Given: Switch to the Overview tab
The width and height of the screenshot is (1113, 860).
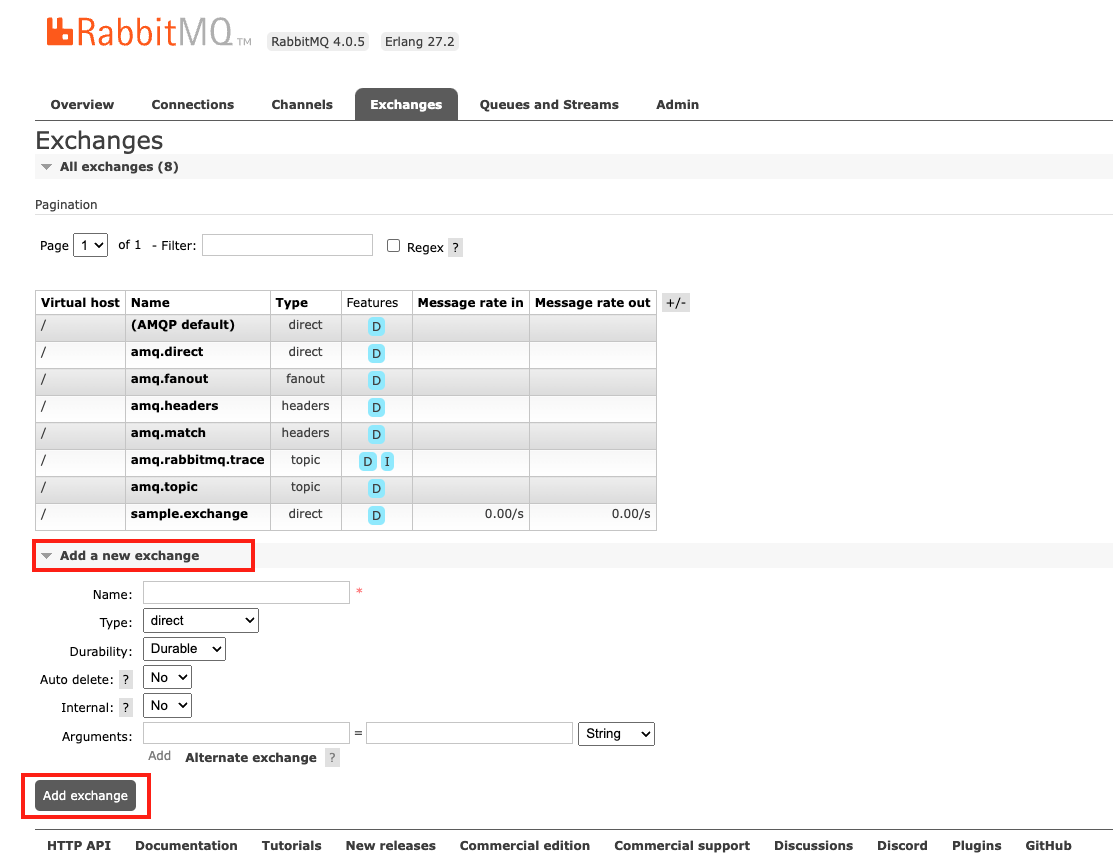Looking at the screenshot, I should (81, 104).
